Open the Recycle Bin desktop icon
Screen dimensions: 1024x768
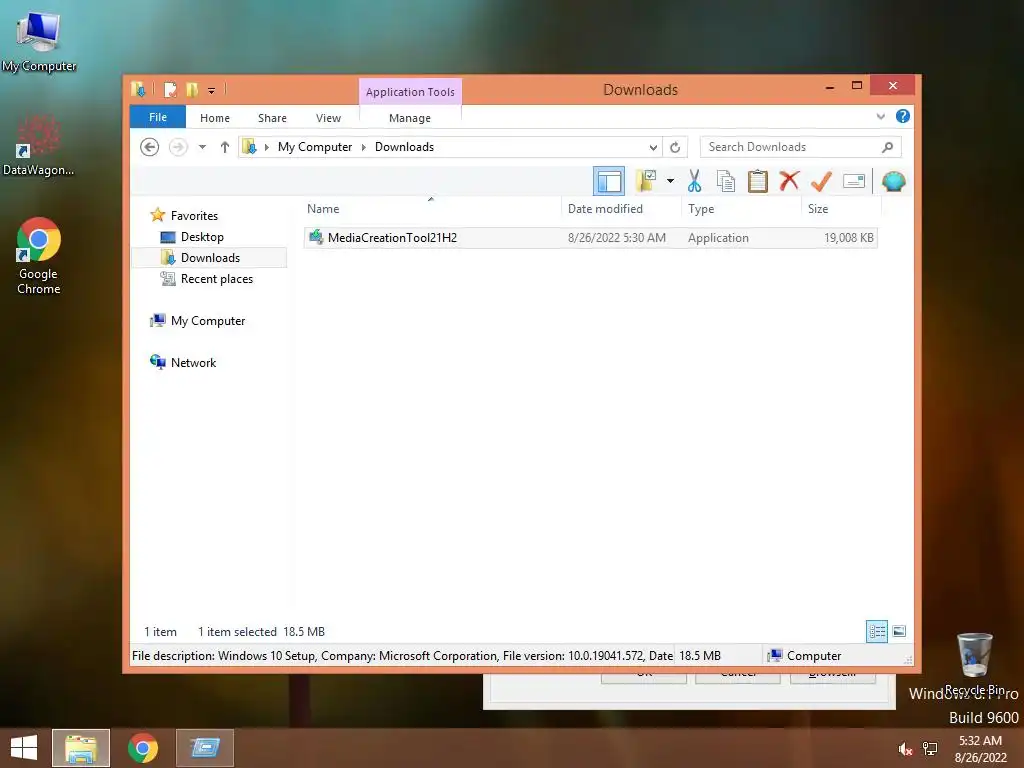tap(974, 664)
